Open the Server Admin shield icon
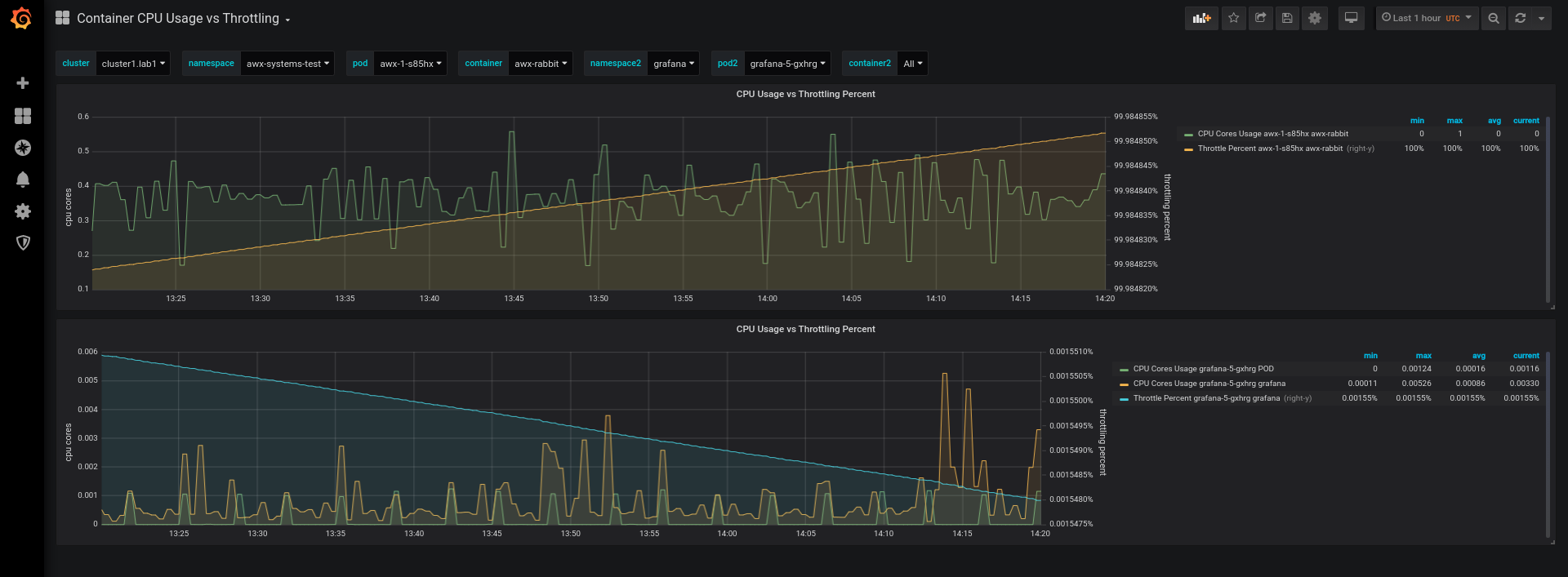1568x577 pixels. tap(23, 242)
